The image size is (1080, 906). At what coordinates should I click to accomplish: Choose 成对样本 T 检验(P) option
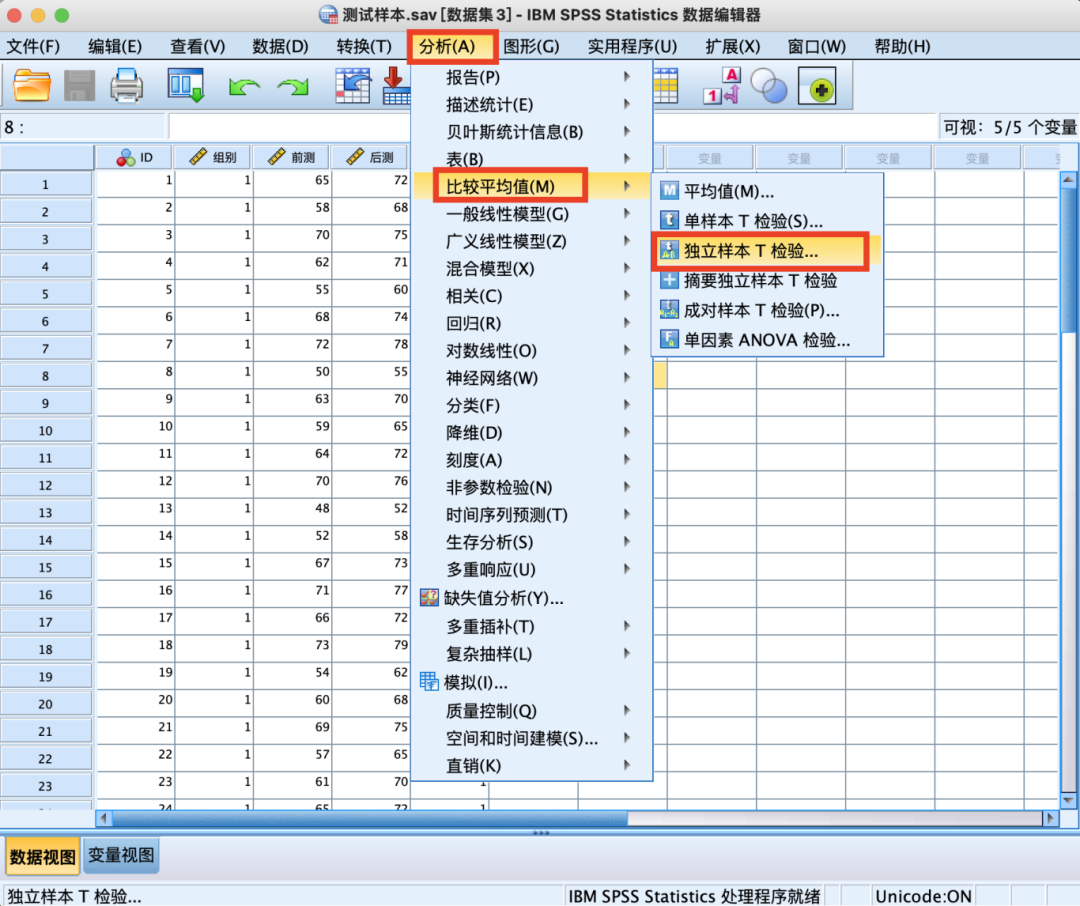coord(761,311)
